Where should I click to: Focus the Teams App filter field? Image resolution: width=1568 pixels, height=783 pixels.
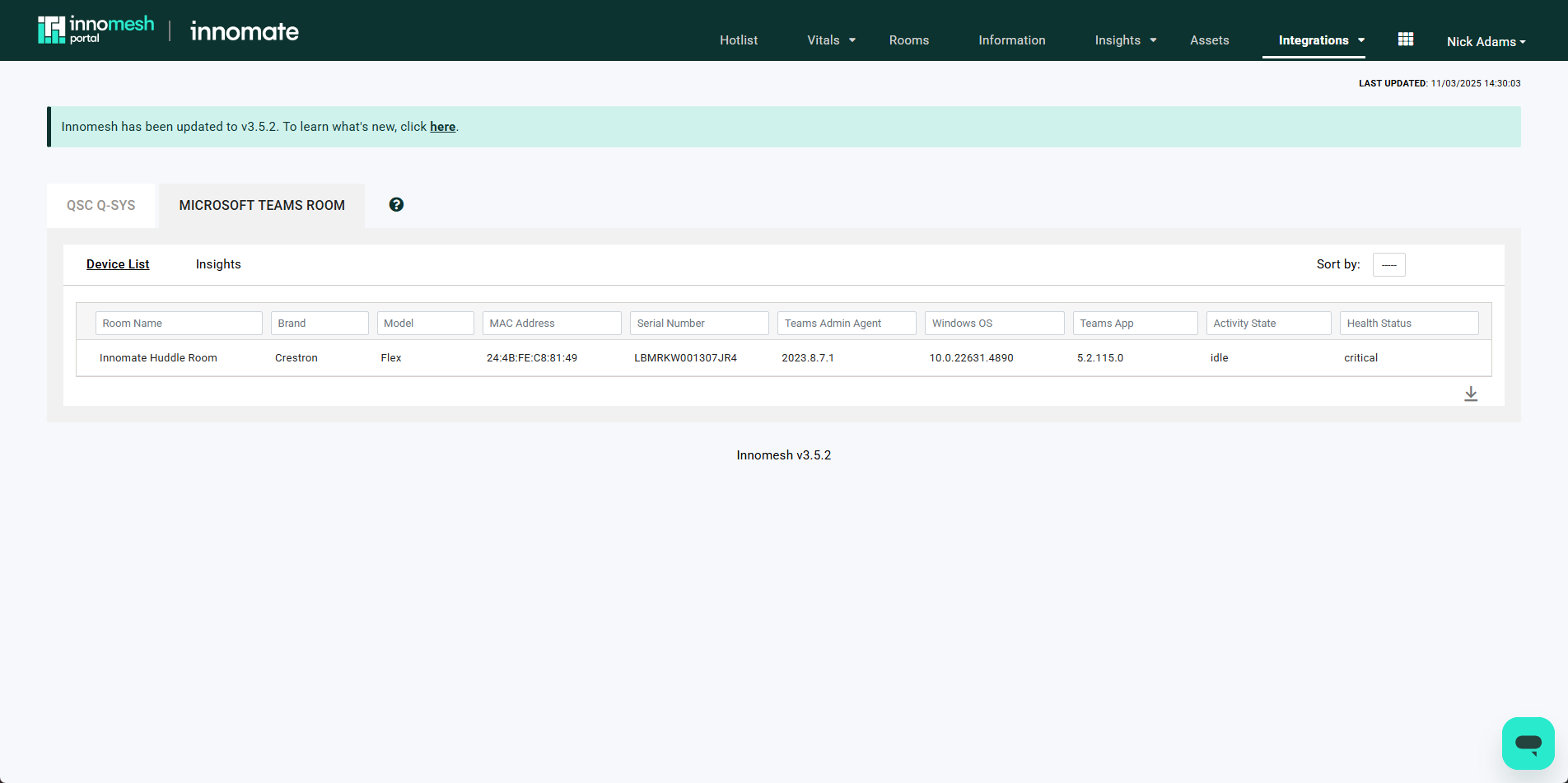[x=1136, y=323]
